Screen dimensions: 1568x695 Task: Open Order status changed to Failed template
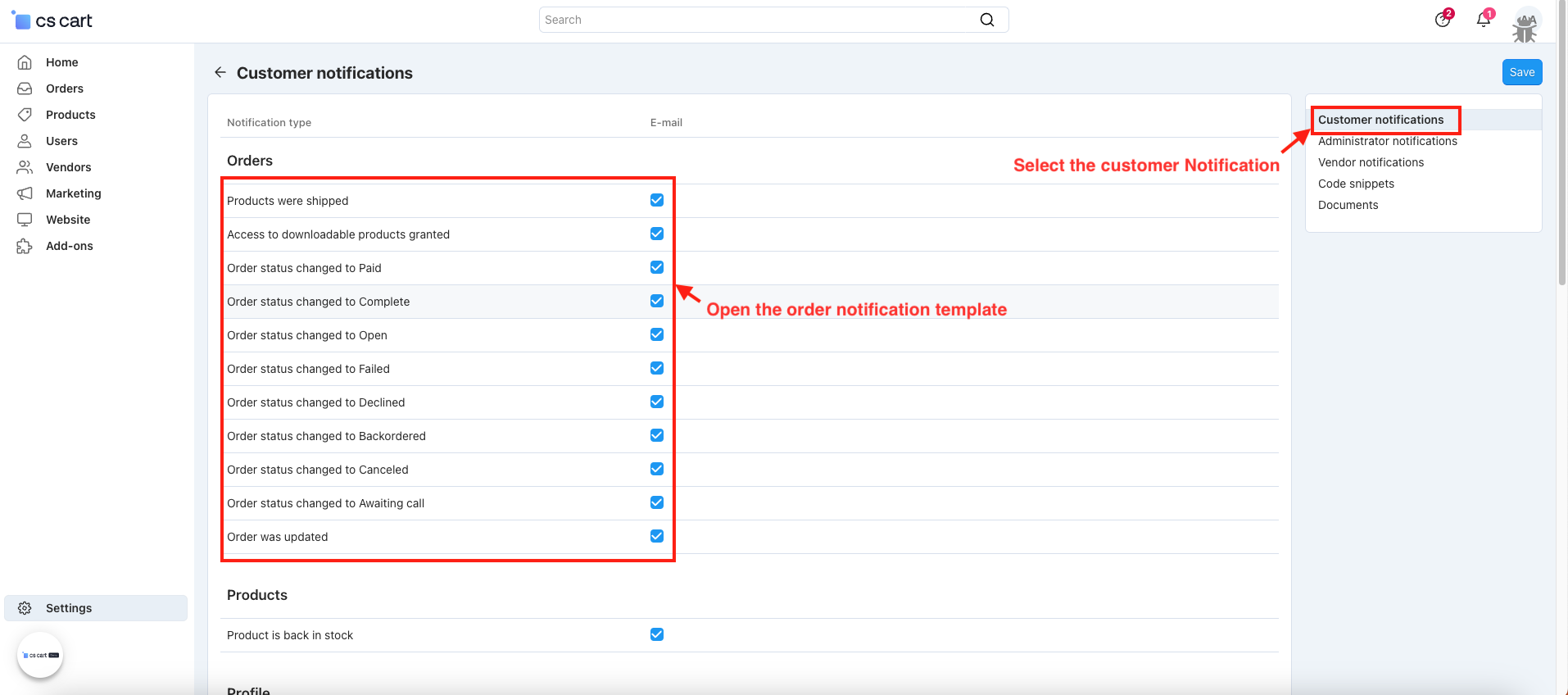click(x=308, y=369)
